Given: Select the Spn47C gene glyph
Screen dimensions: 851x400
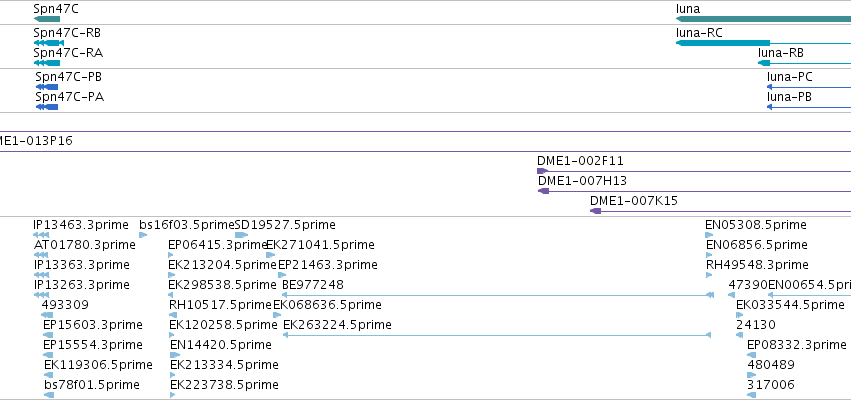Looking at the screenshot, I should pyautogui.click(x=47, y=19).
